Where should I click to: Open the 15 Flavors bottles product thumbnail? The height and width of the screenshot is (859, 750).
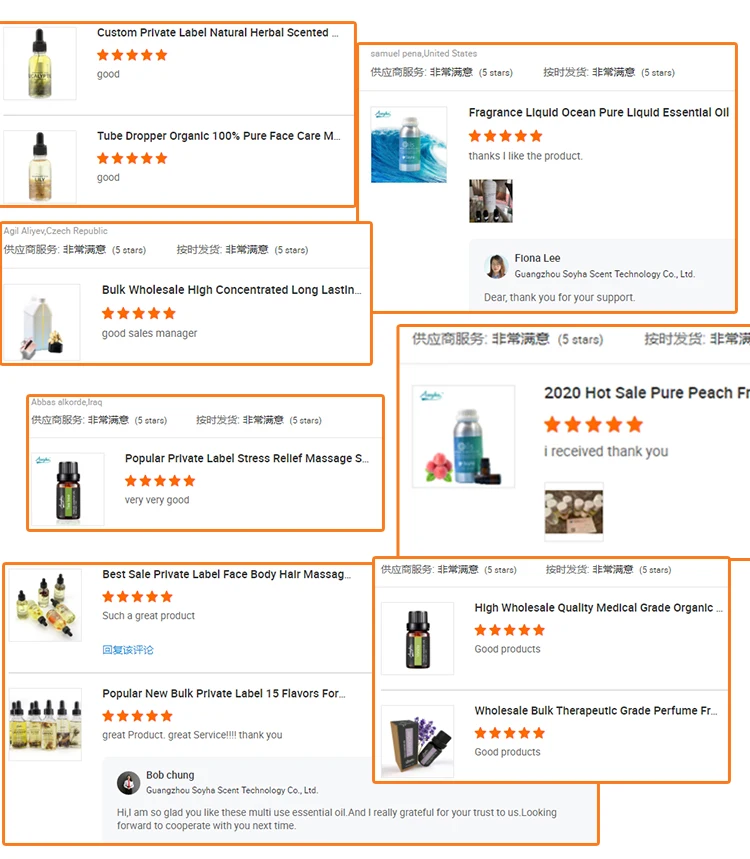pos(45,724)
